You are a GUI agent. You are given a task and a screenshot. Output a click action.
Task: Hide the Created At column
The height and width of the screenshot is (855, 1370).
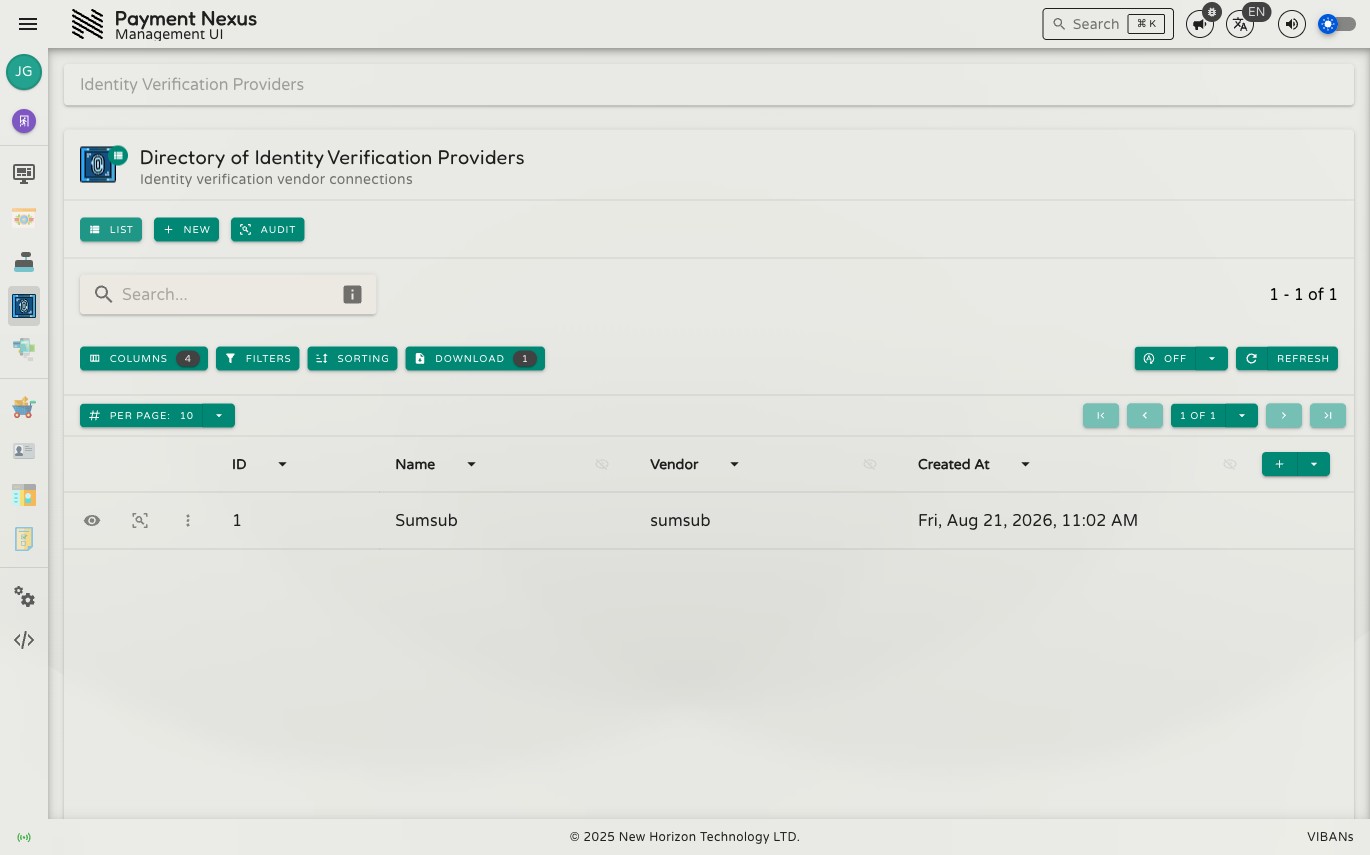1230,464
